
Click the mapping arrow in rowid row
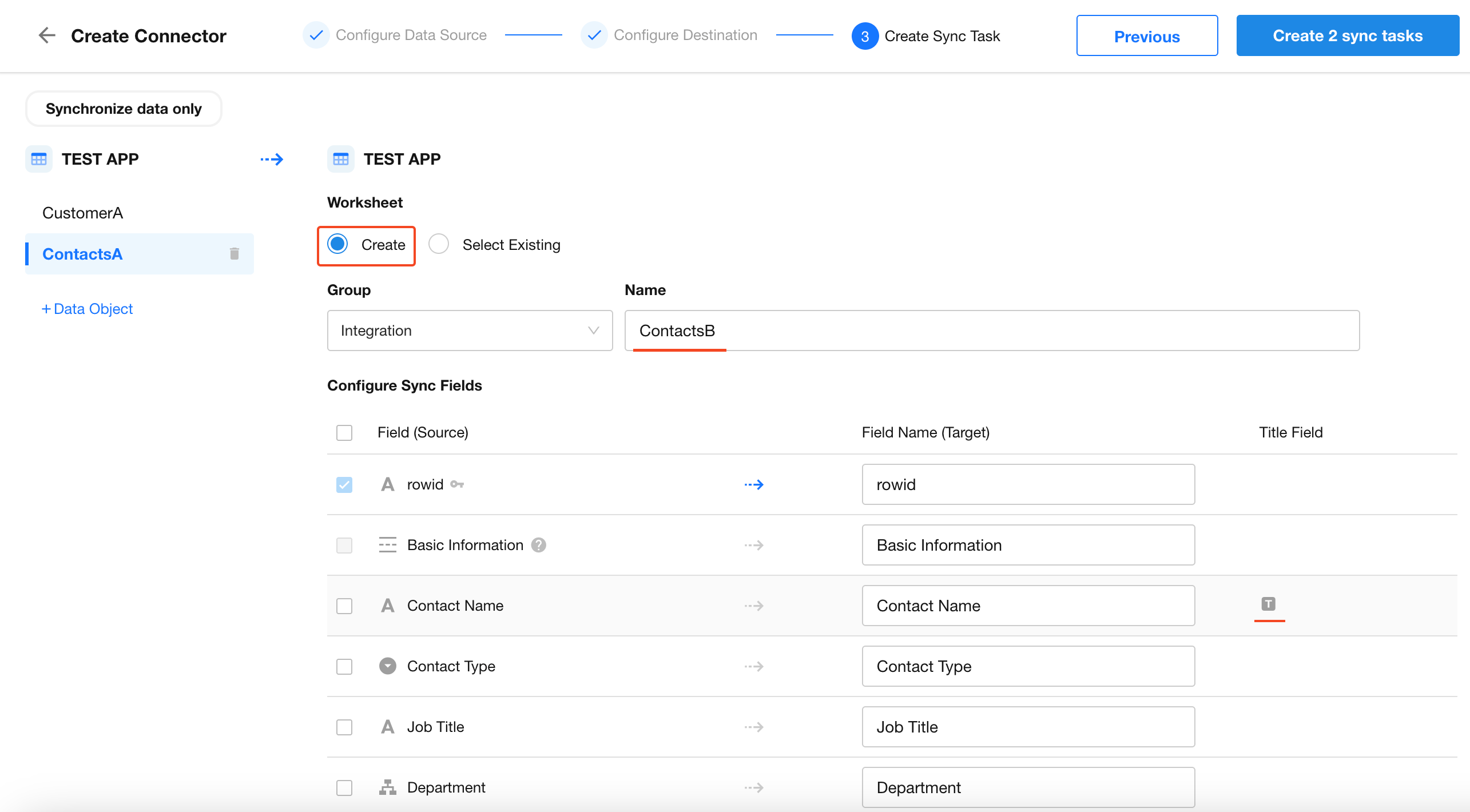tap(754, 485)
